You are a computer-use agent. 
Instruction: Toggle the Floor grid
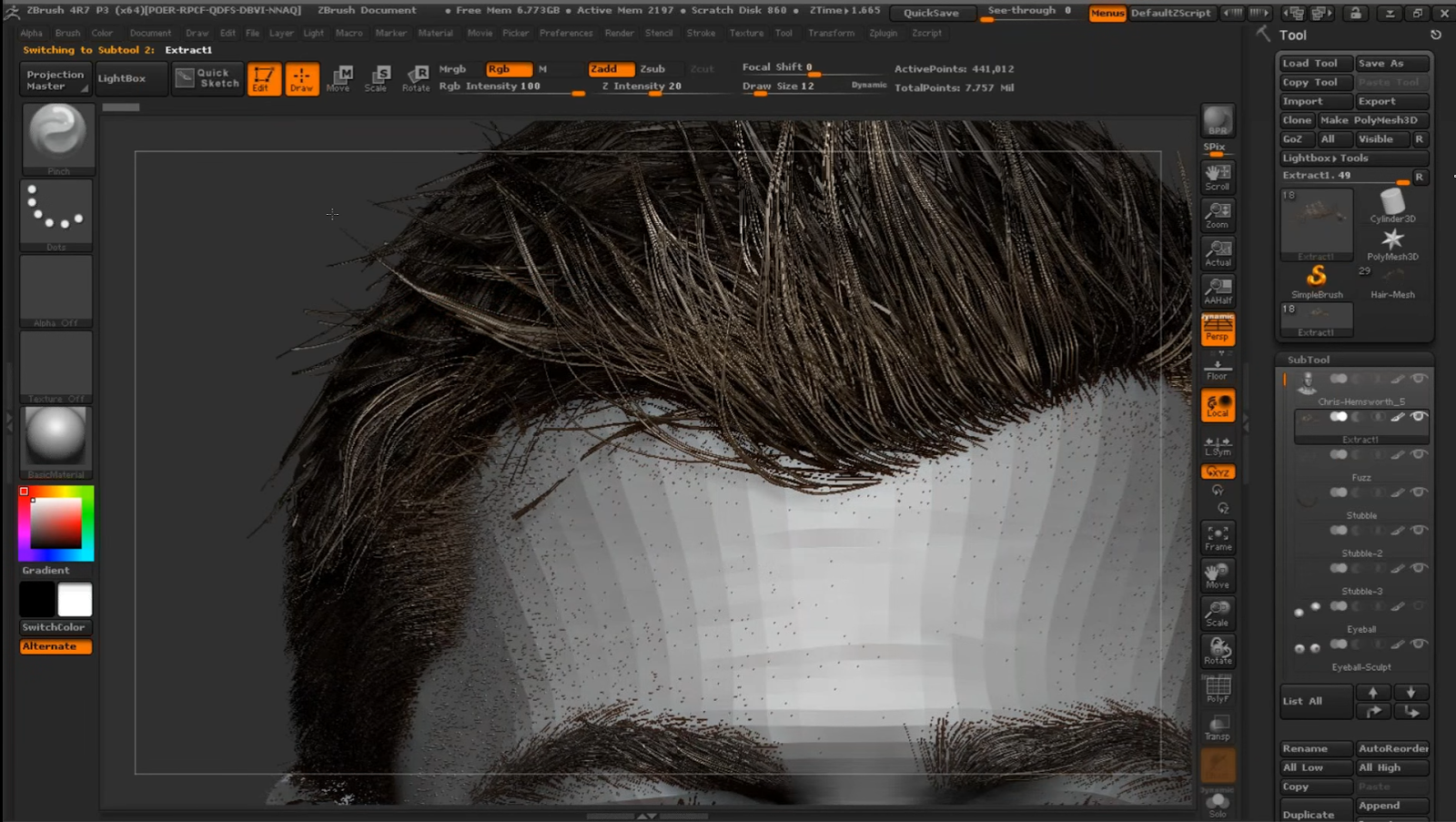[1218, 368]
